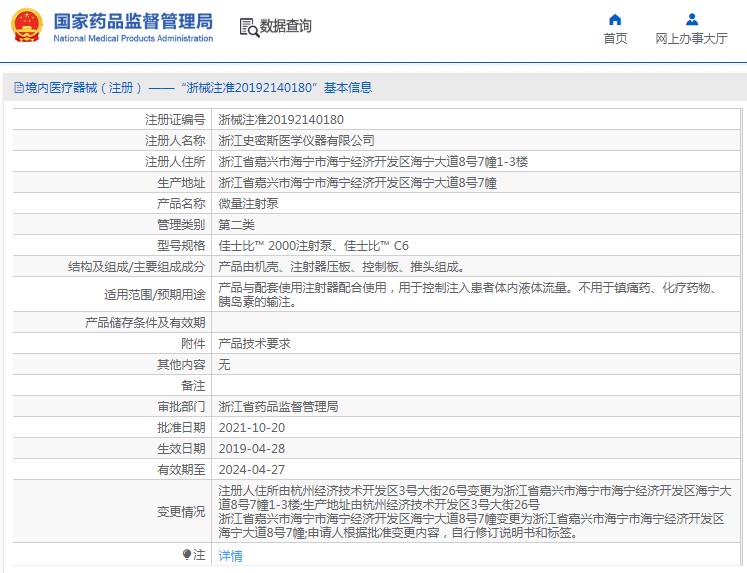747x573 pixels.
Task: Click the 注册证编号 row label
Action: pos(175,120)
